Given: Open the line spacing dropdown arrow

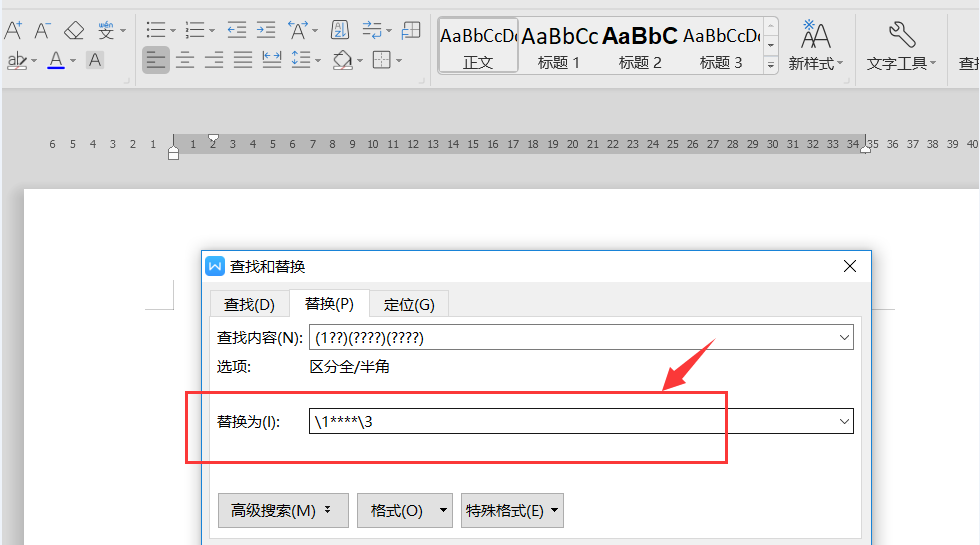Looking at the screenshot, I should (318, 61).
